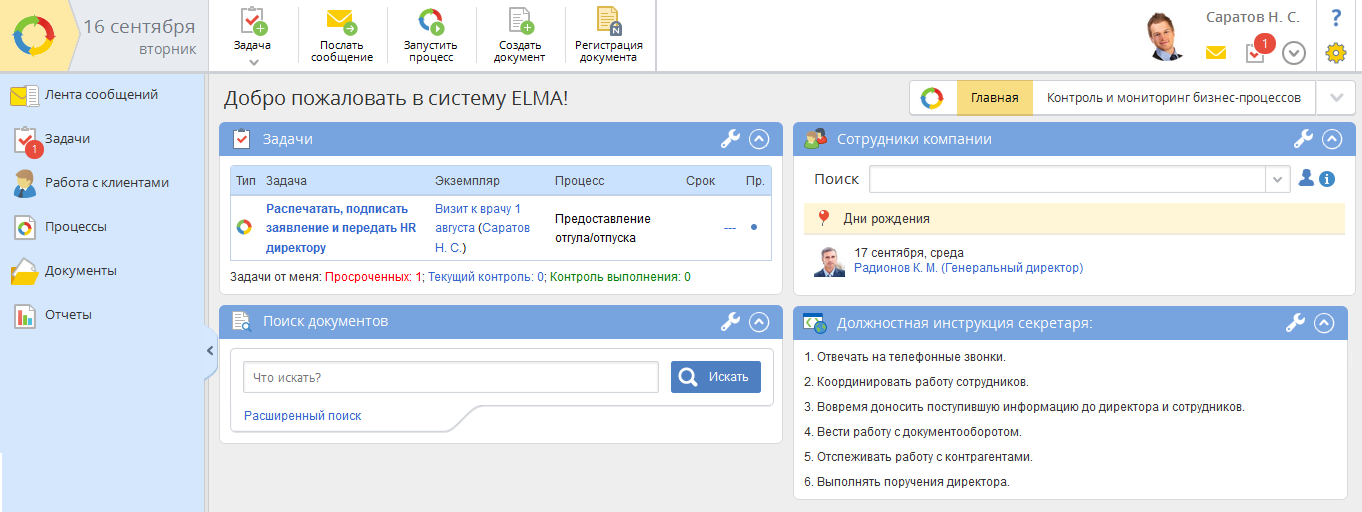
Task: Open task Распечатать, подписать заявление link
Action: [341, 228]
